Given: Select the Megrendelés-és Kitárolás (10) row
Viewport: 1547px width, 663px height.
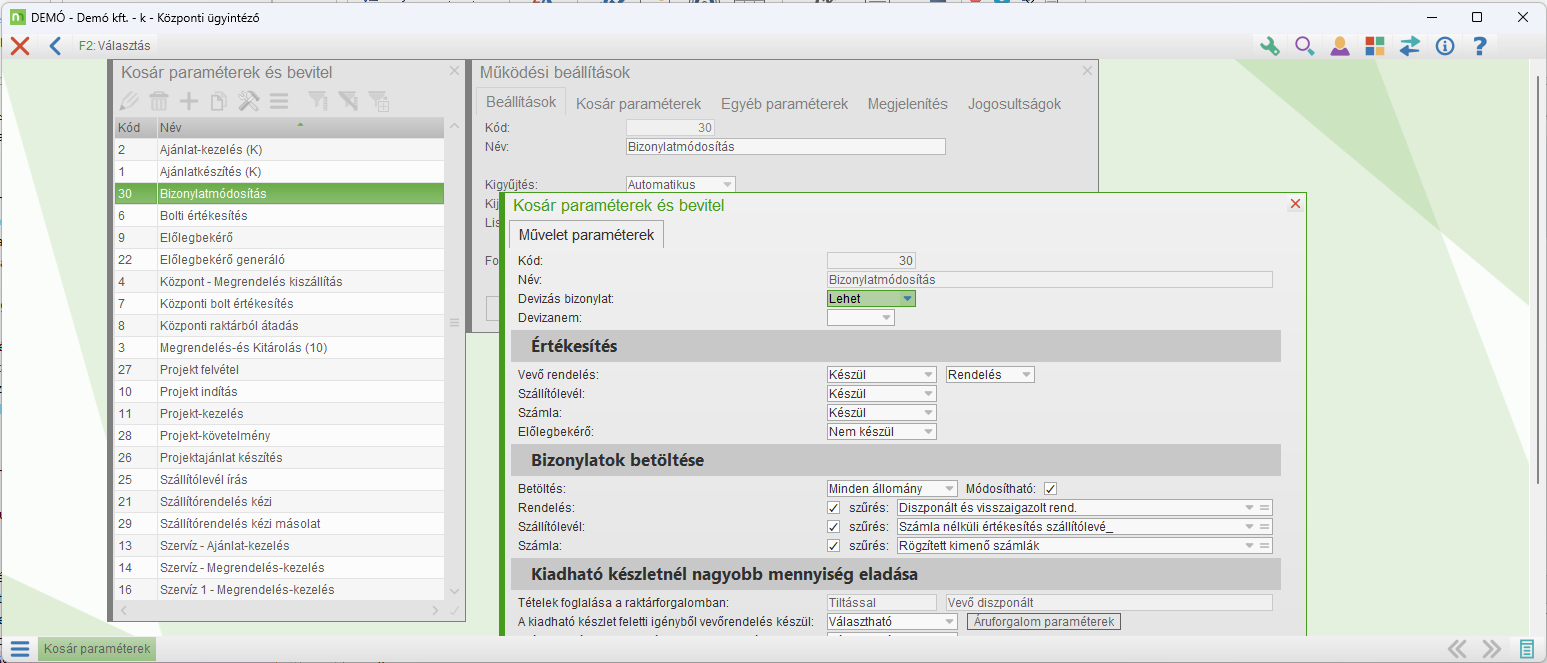Looking at the screenshot, I should pyautogui.click(x=279, y=347).
